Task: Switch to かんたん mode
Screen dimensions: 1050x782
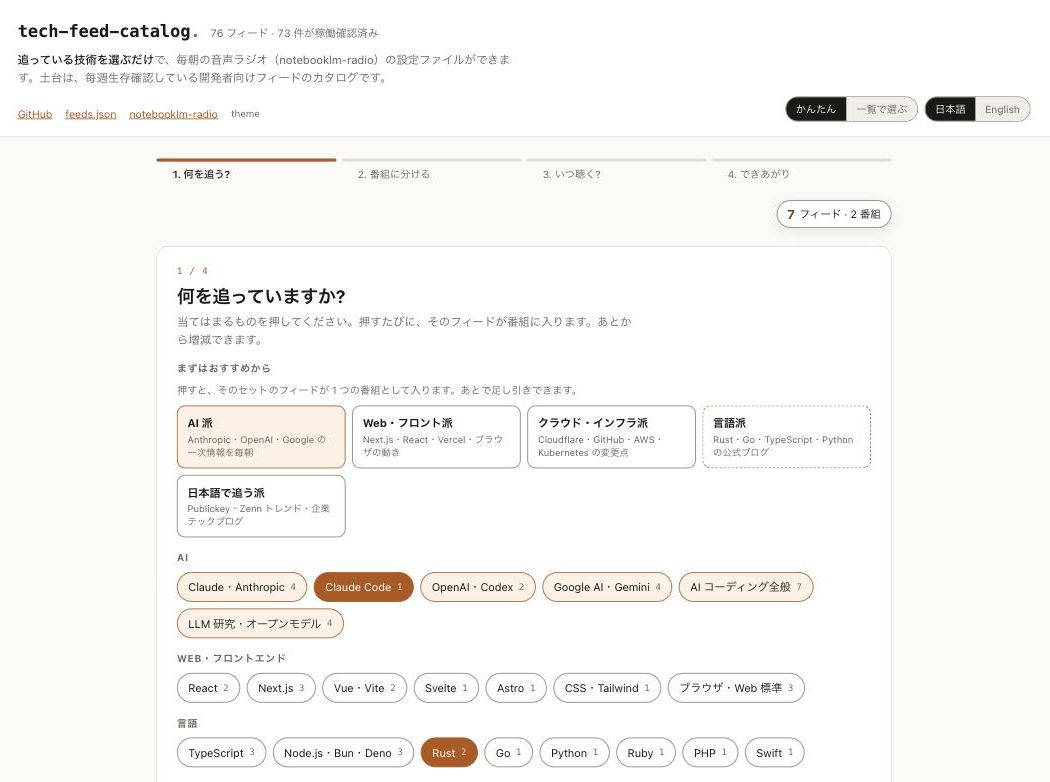Action: tap(816, 109)
